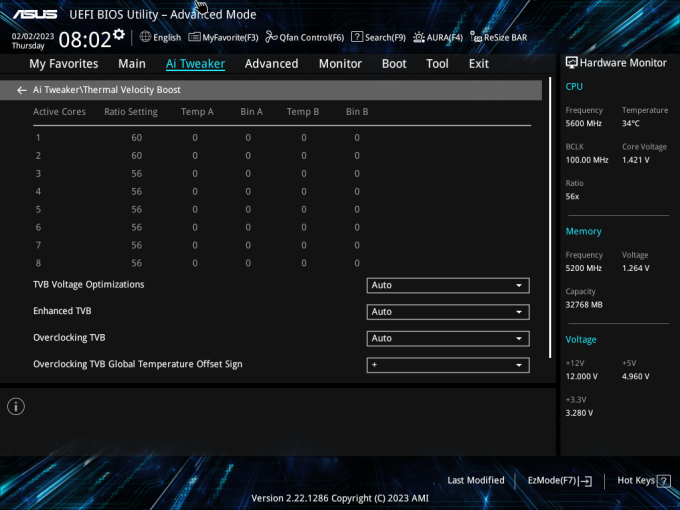The width and height of the screenshot is (680, 510).
Task: Switch to Main tab
Action: click(x=132, y=64)
